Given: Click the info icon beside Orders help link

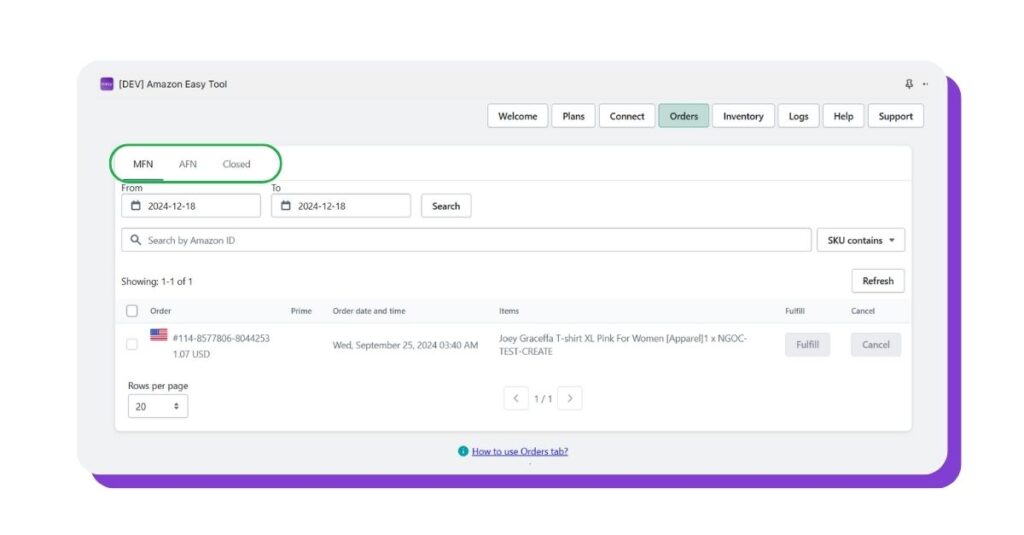Looking at the screenshot, I should [x=463, y=451].
